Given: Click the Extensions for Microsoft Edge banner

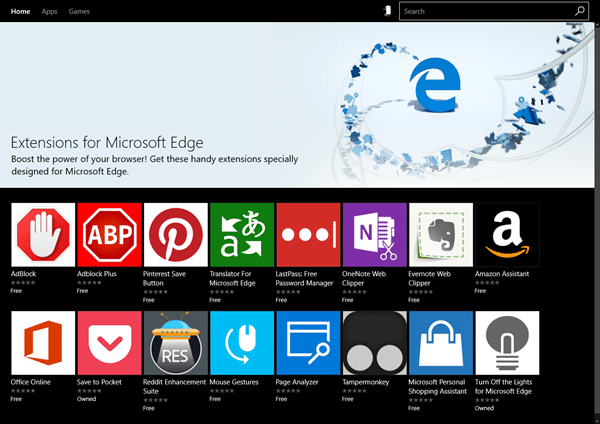Looking at the screenshot, I should coord(297,105).
